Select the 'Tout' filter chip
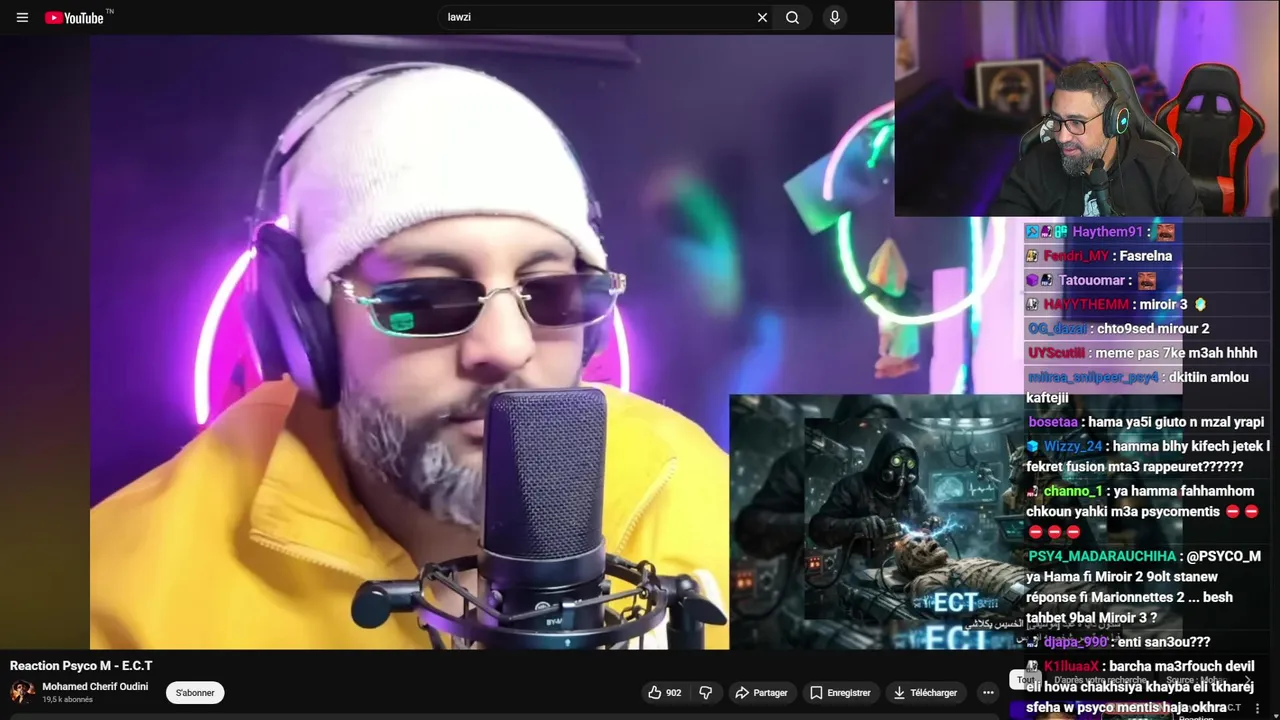The width and height of the screenshot is (1280, 720). click(x=1026, y=680)
